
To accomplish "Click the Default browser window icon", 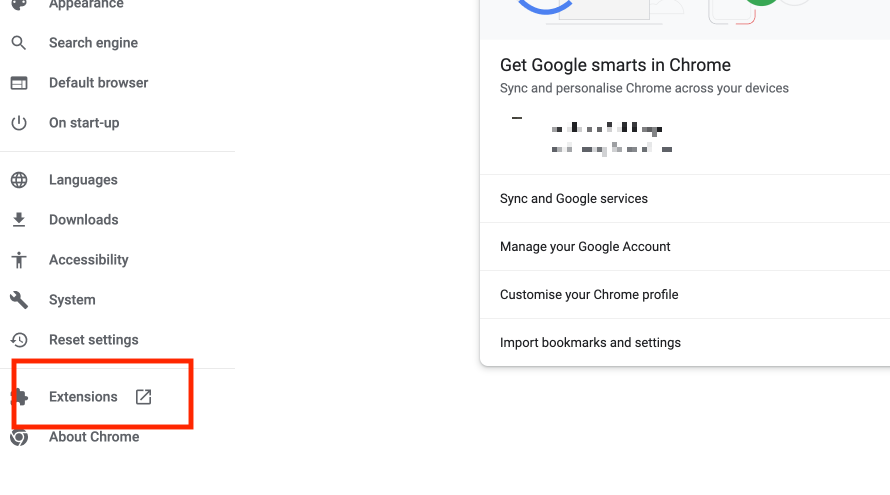I will [x=19, y=83].
